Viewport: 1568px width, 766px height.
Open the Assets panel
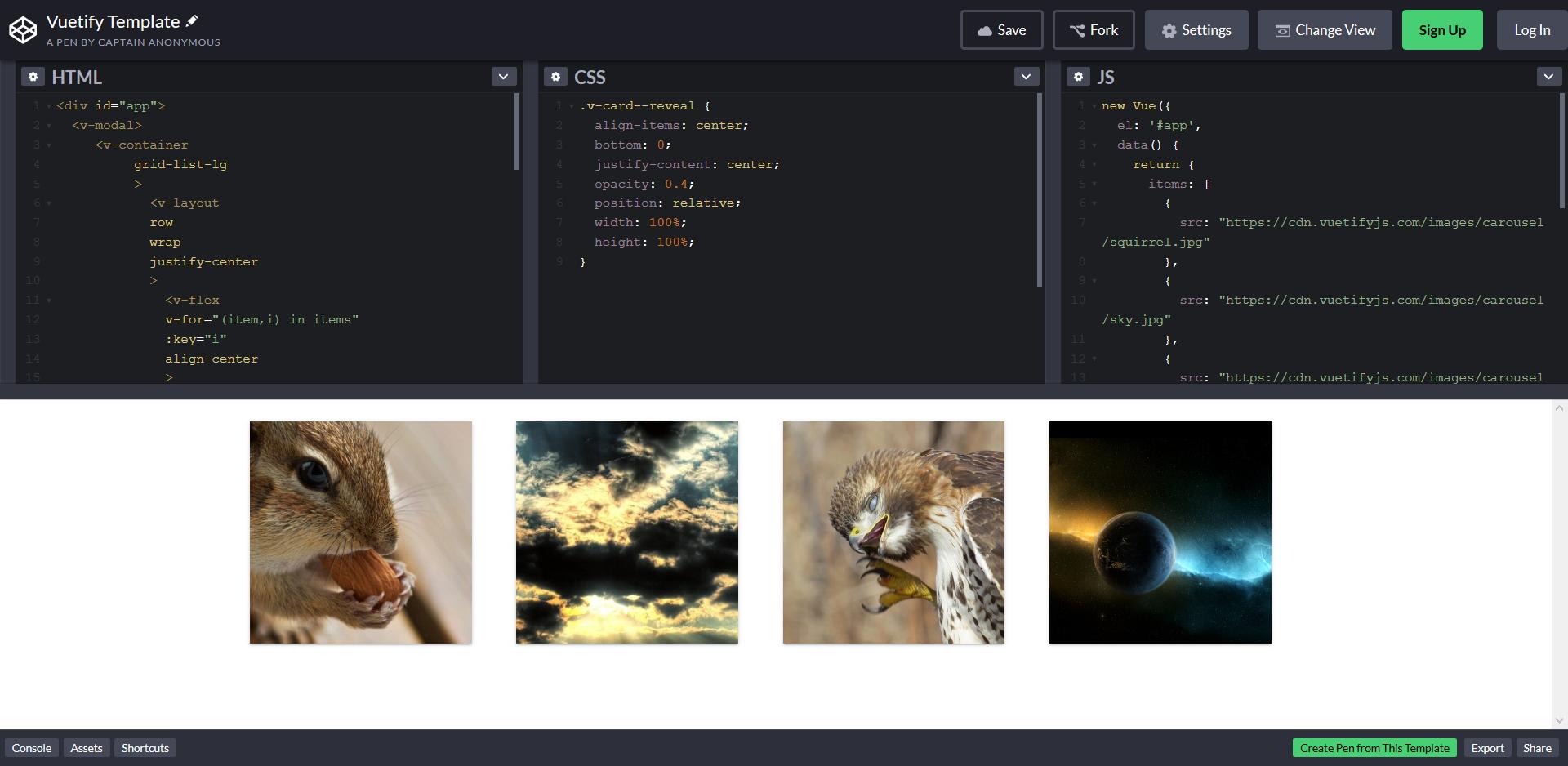pyautogui.click(x=86, y=747)
